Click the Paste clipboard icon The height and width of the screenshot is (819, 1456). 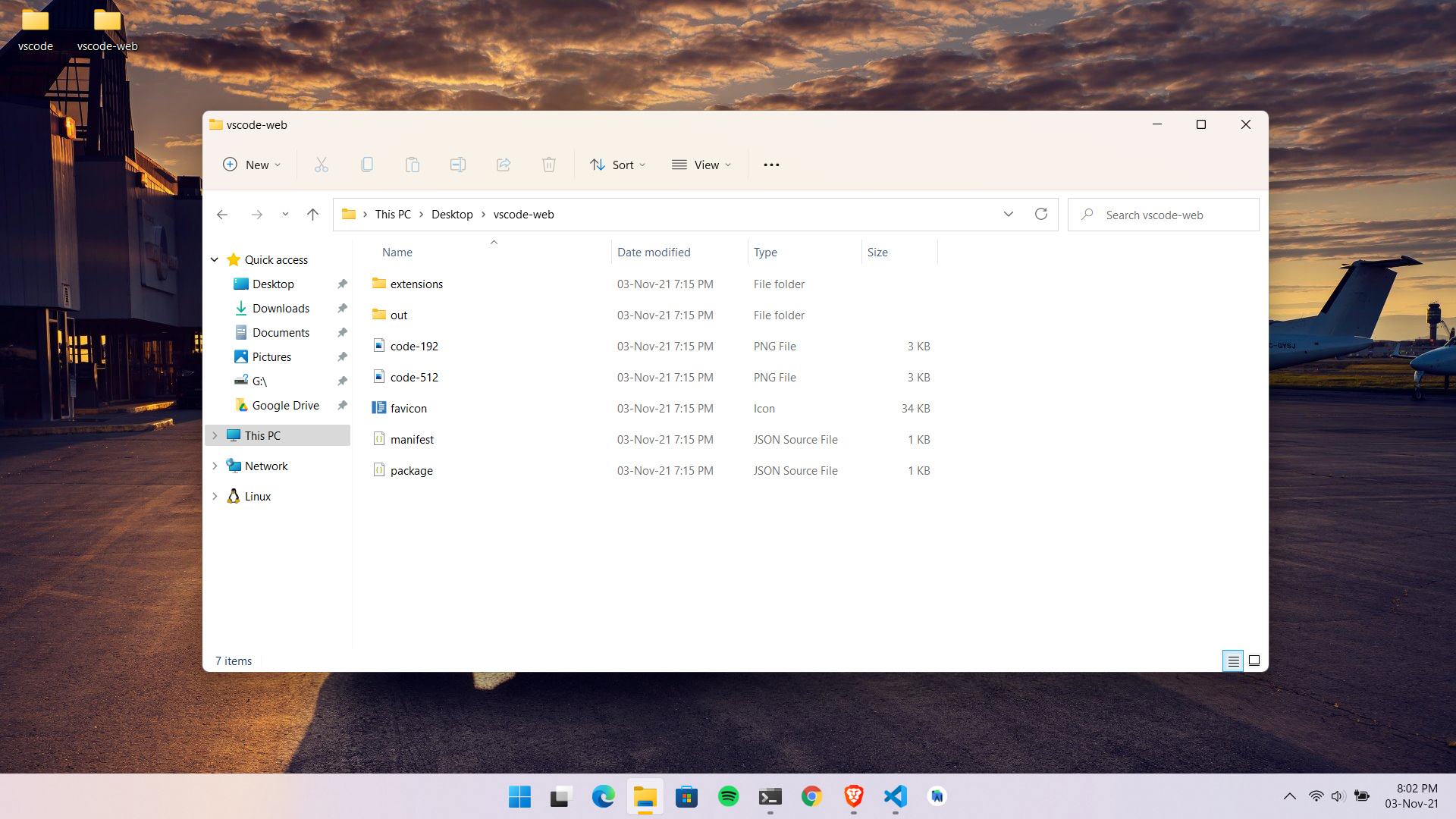tap(413, 165)
